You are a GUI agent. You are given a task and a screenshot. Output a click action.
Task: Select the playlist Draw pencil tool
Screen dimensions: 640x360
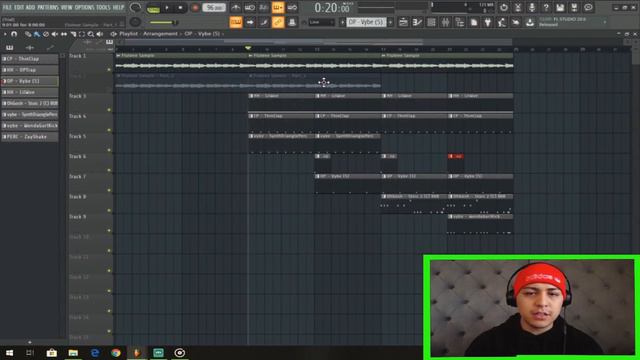(x=28, y=34)
